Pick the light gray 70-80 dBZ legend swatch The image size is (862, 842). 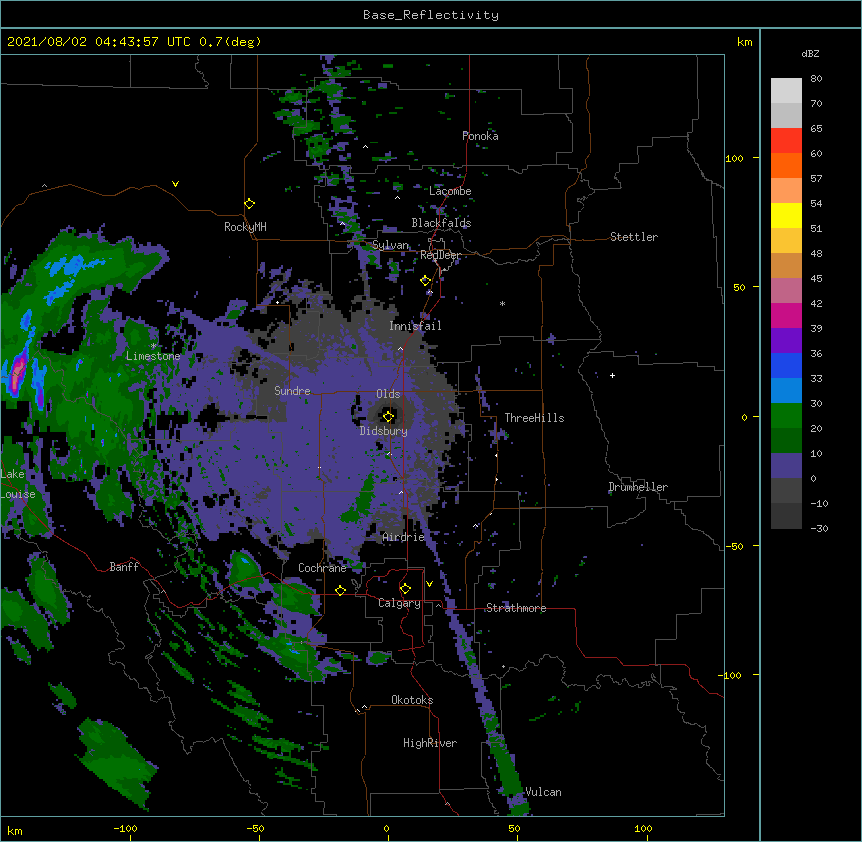pos(786,91)
